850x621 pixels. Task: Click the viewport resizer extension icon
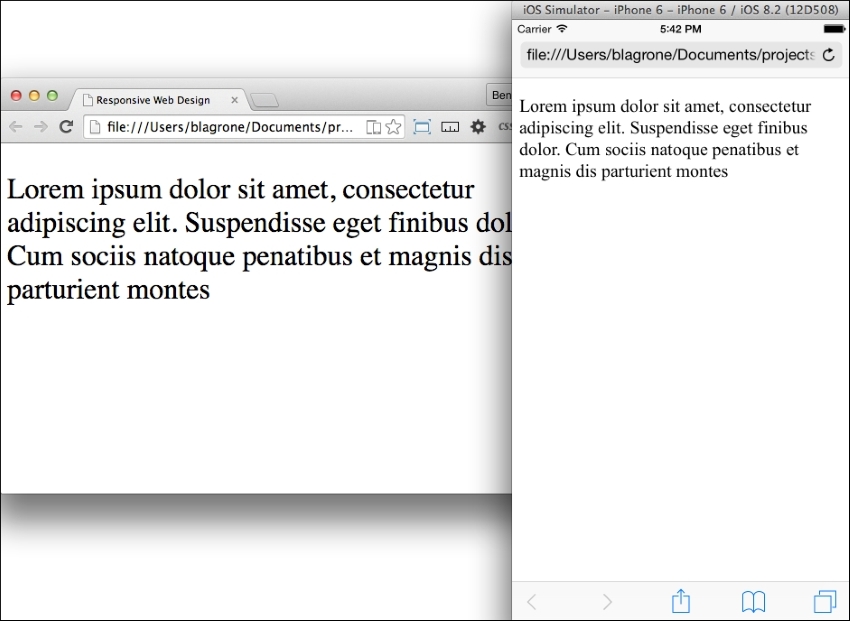tap(421, 126)
